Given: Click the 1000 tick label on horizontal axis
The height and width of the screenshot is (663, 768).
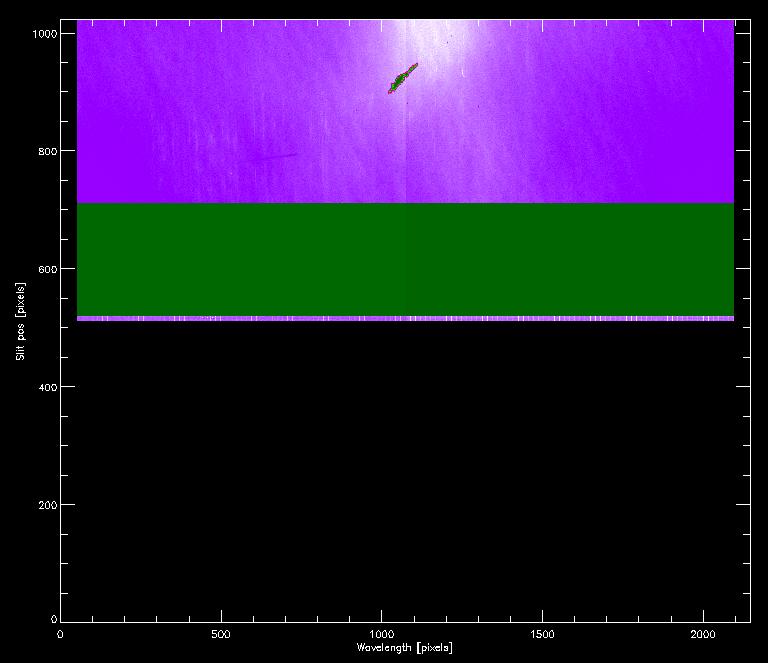Looking at the screenshot, I should [382, 634].
